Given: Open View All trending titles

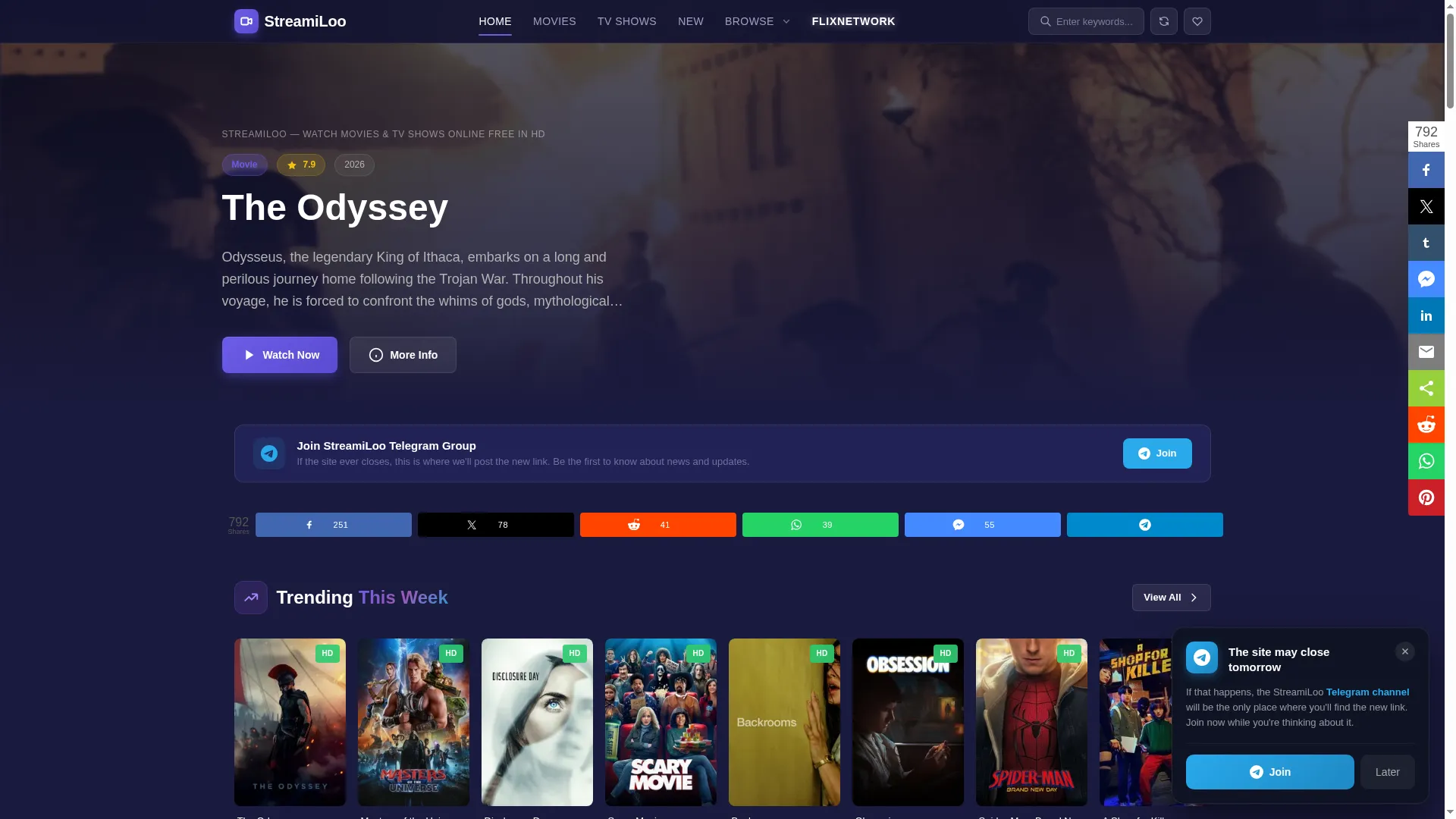Looking at the screenshot, I should click(1171, 598).
